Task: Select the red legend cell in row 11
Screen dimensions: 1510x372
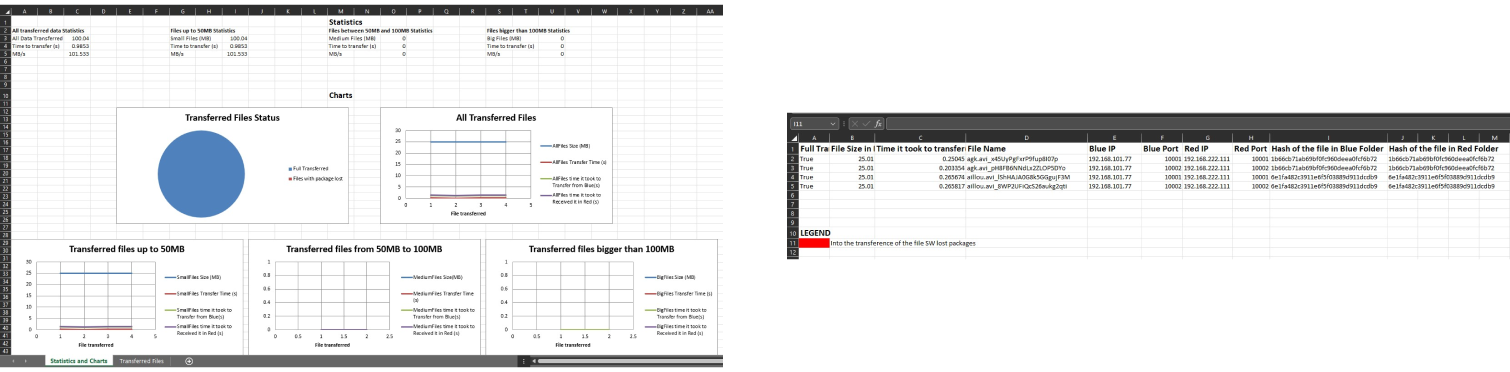Action: [815, 243]
